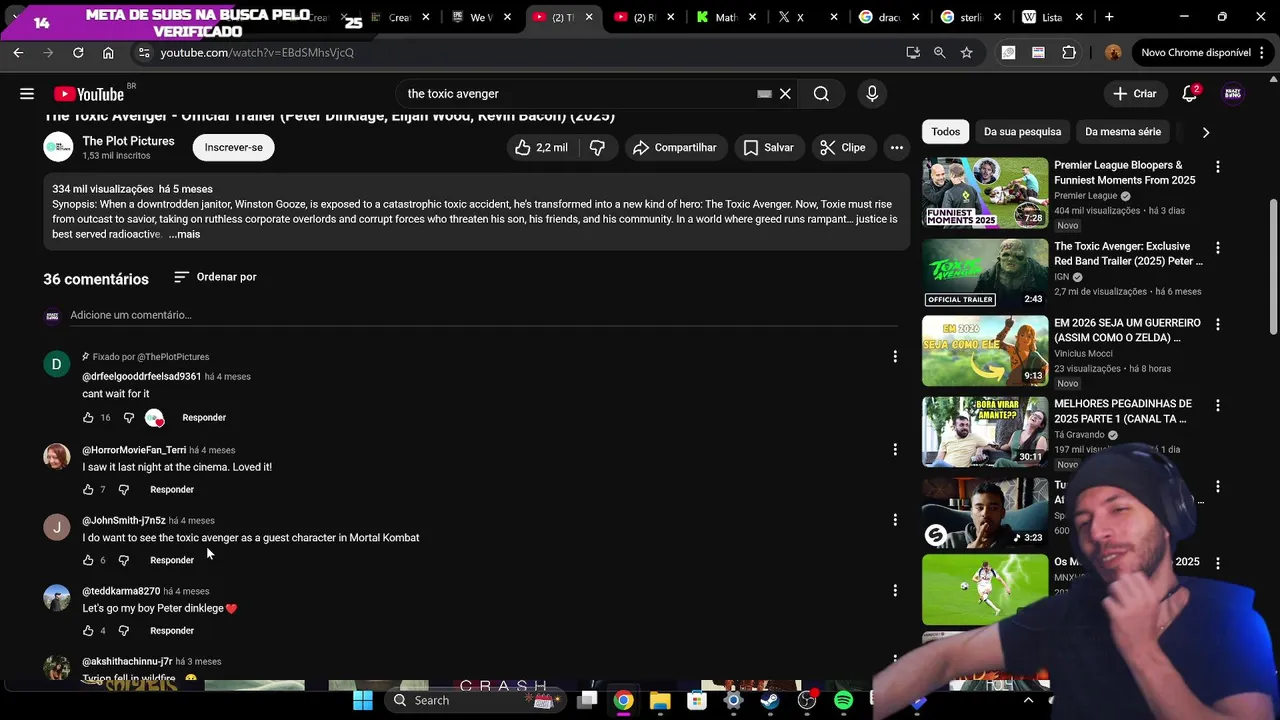The height and width of the screenshot is (720, 1280).
Task: Go to the YouTube home logo
Action: tap(90, 93)
